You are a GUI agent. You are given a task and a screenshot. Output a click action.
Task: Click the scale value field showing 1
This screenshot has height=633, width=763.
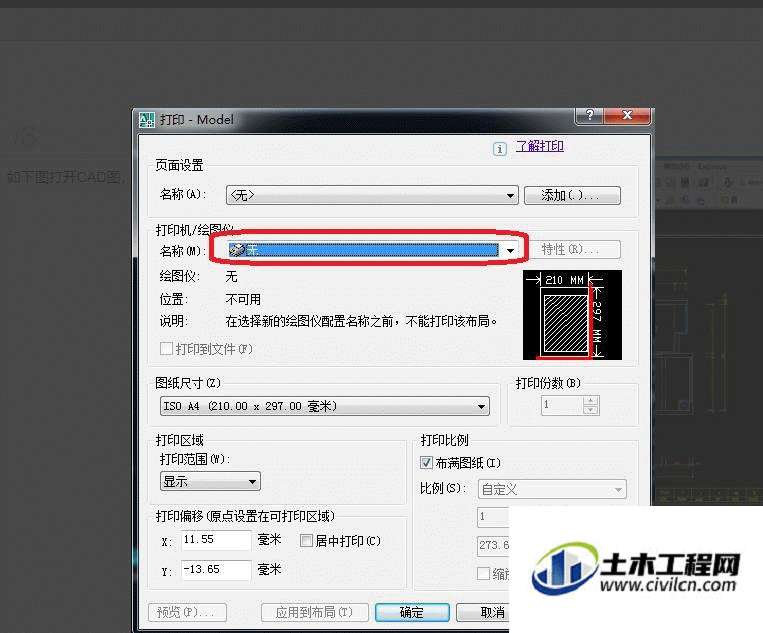pyautogui.click(x=493, y=516)
